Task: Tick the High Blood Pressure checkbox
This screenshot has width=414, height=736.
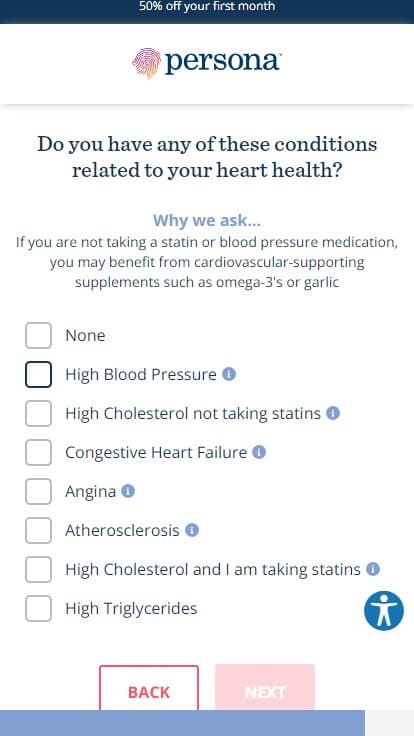Action: pos(38,375)
